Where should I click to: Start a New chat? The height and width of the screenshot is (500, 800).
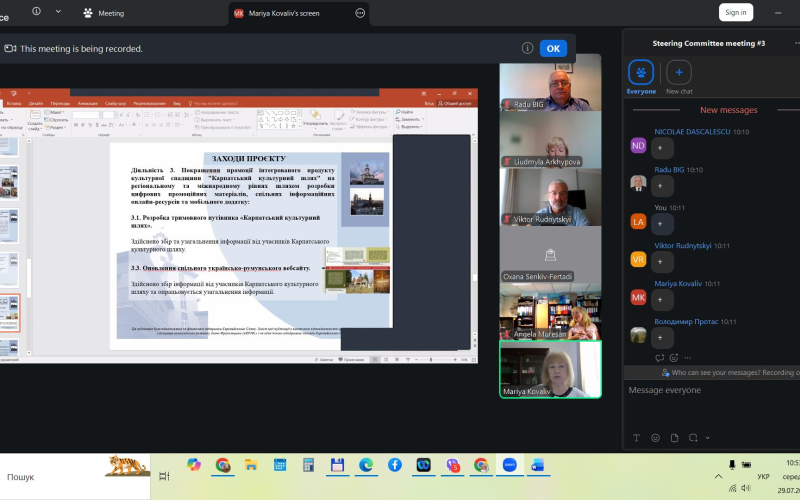[679, 77]
